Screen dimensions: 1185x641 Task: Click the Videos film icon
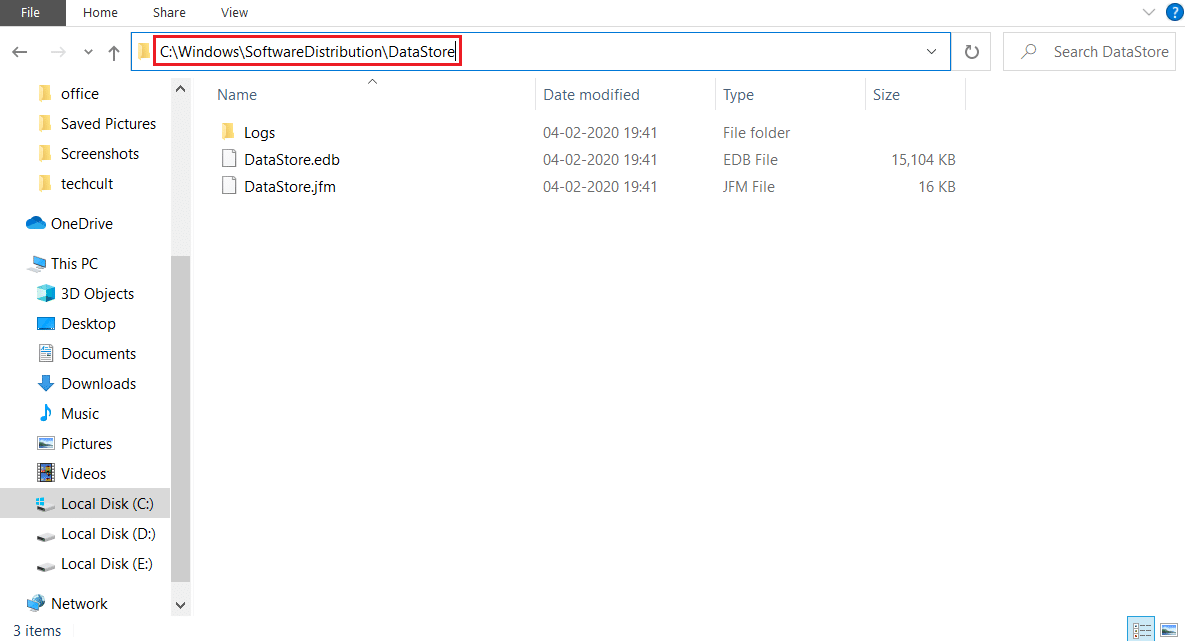pos(46,473)
